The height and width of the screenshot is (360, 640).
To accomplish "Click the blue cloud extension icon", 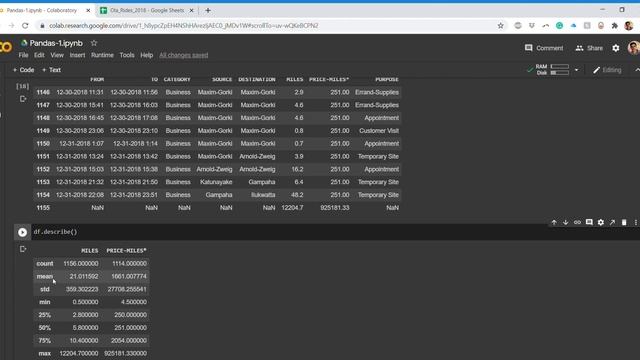I will click(573, 26).
